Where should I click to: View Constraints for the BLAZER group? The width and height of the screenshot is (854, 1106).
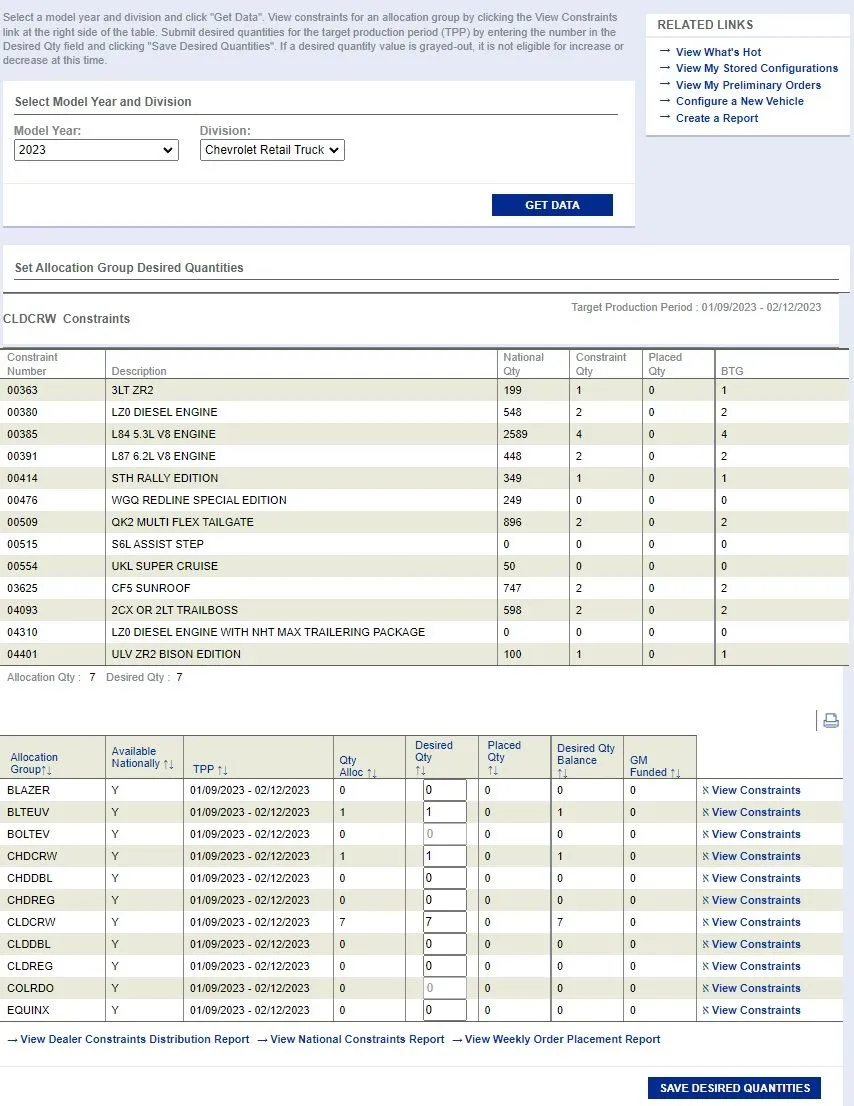point(755,790)
